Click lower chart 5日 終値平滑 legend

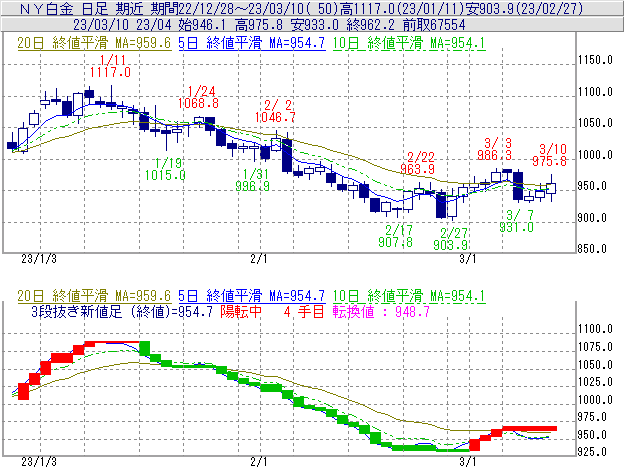coord(252,296)
